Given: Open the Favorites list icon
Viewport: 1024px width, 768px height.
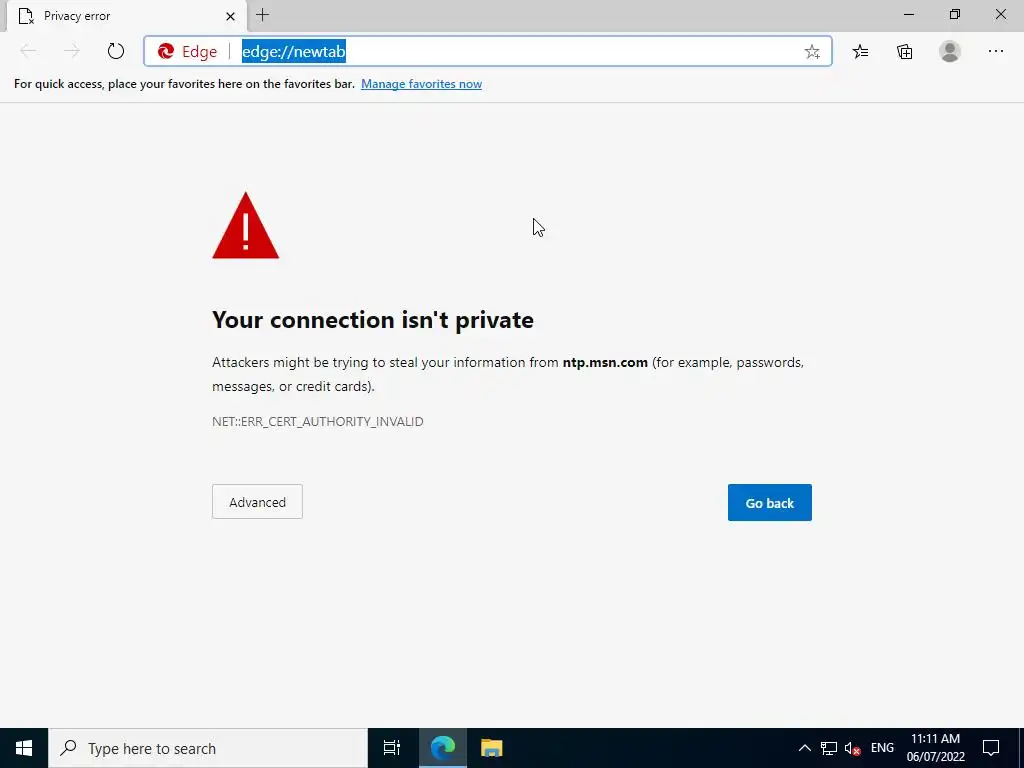Looking at the screenshot, I should (x=860, y=51).
